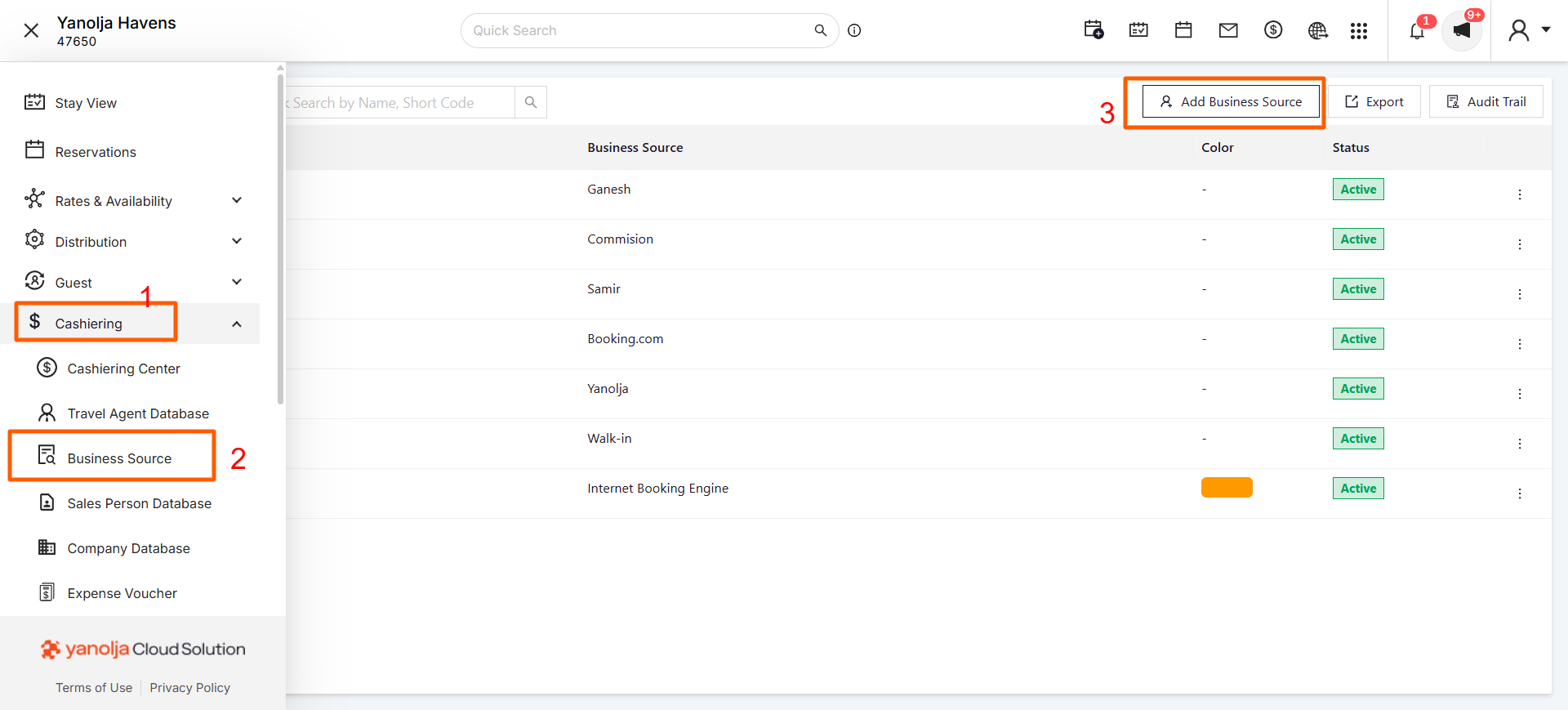Click the quick search magnifier icon
The height and width of the screenshot is (710, 1568).
pos(821,30)
